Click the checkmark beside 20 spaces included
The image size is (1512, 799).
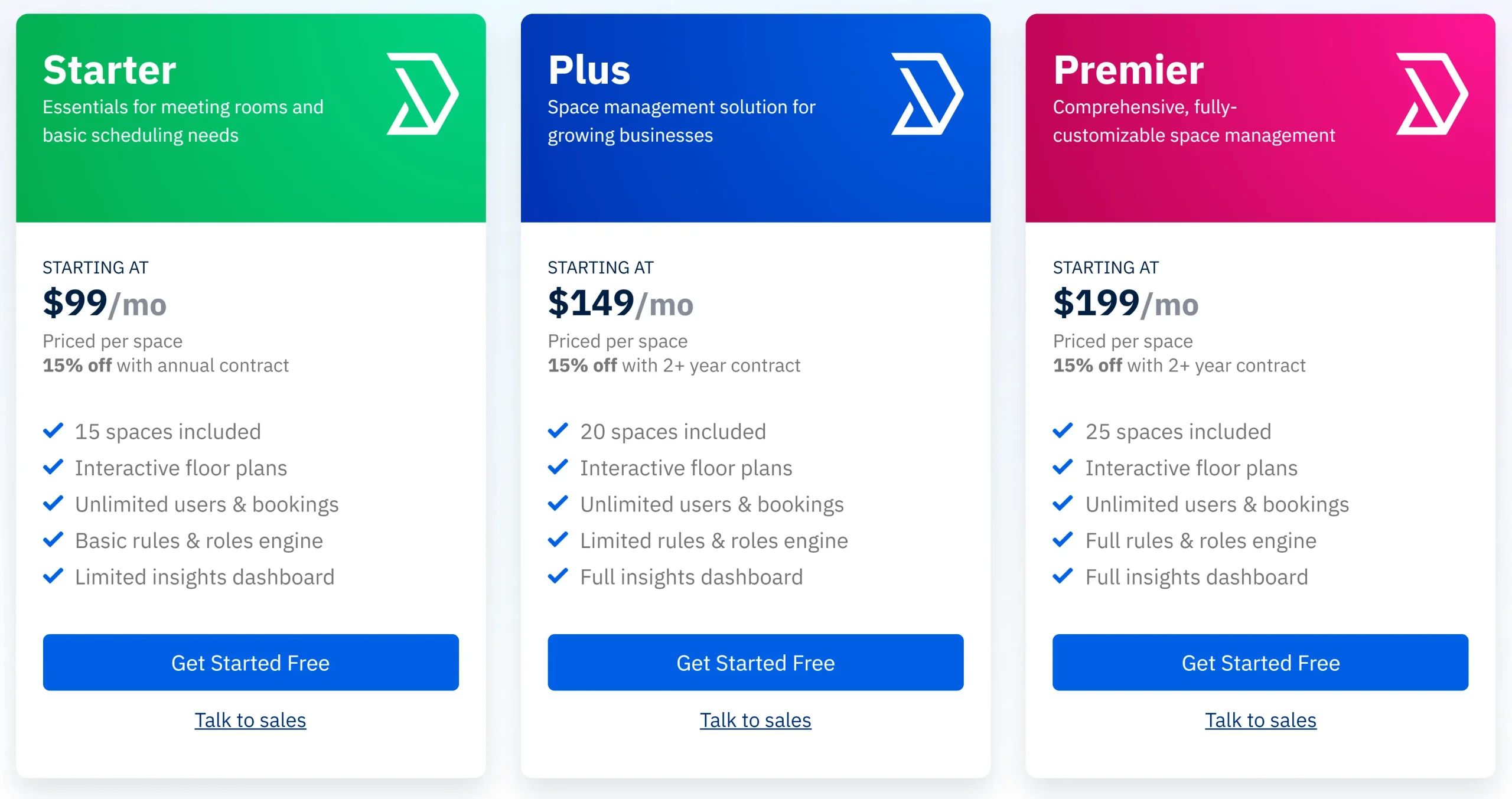coord(558,431)
